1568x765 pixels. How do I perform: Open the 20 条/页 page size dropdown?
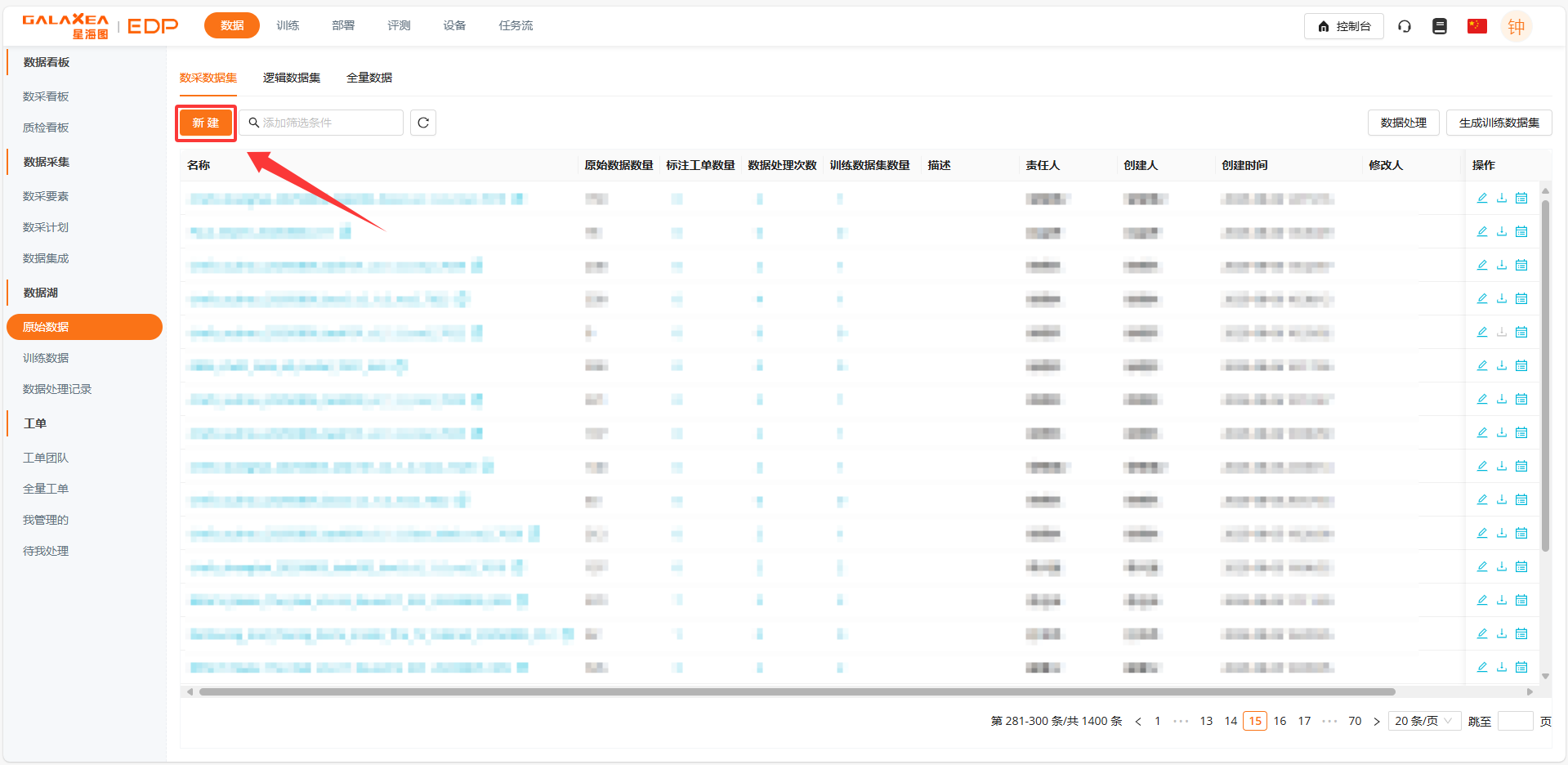[1423, 721]
